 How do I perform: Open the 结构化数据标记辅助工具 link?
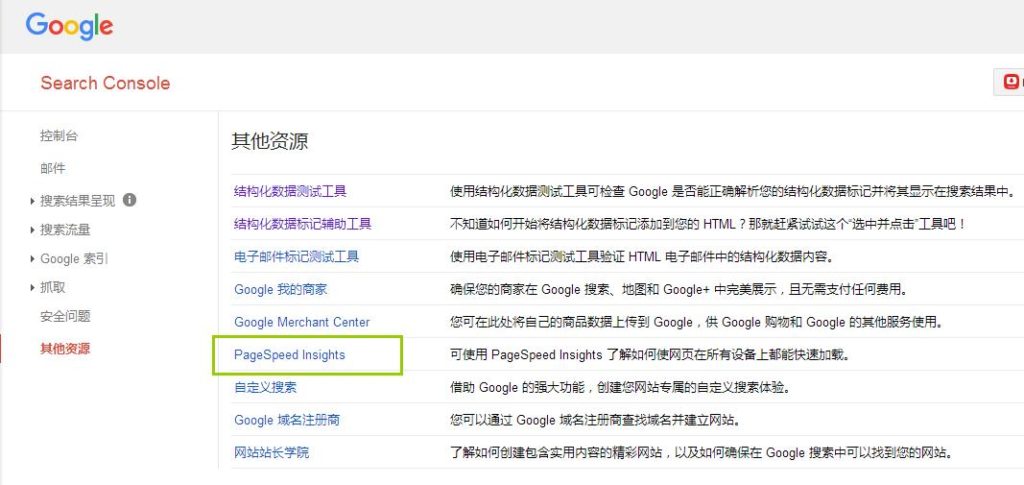(x=303, y=224)
